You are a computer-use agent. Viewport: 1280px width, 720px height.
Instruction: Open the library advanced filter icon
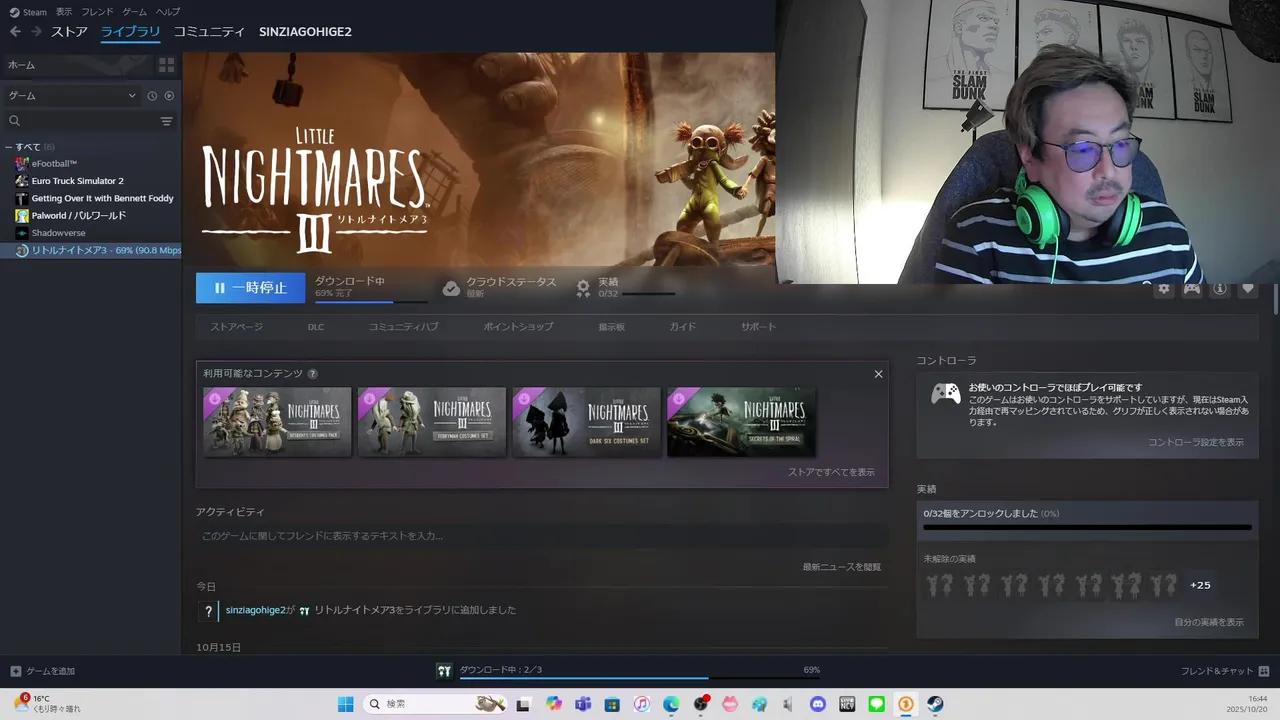coord(167,121)
